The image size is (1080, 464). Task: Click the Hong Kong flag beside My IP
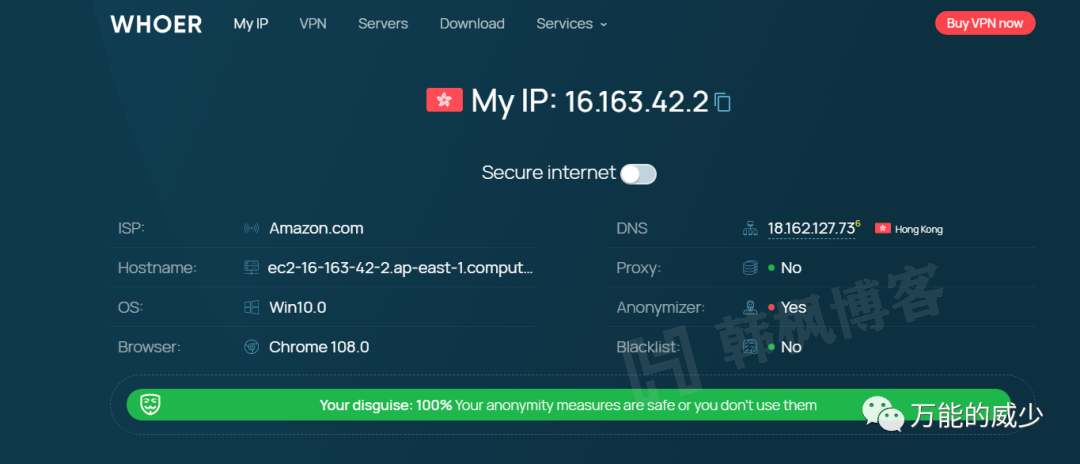444,100
